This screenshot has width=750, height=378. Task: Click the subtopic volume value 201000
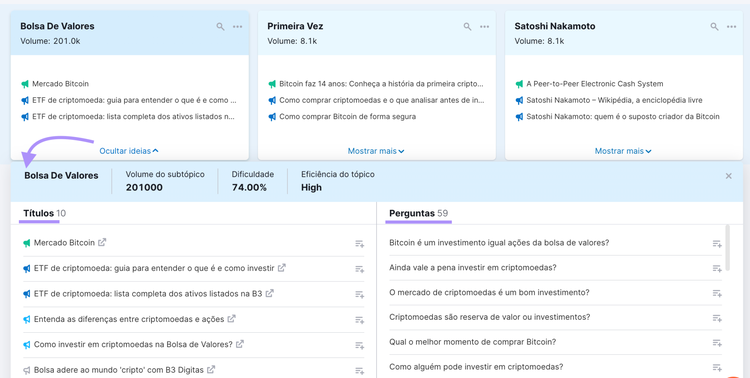point(144,188)
